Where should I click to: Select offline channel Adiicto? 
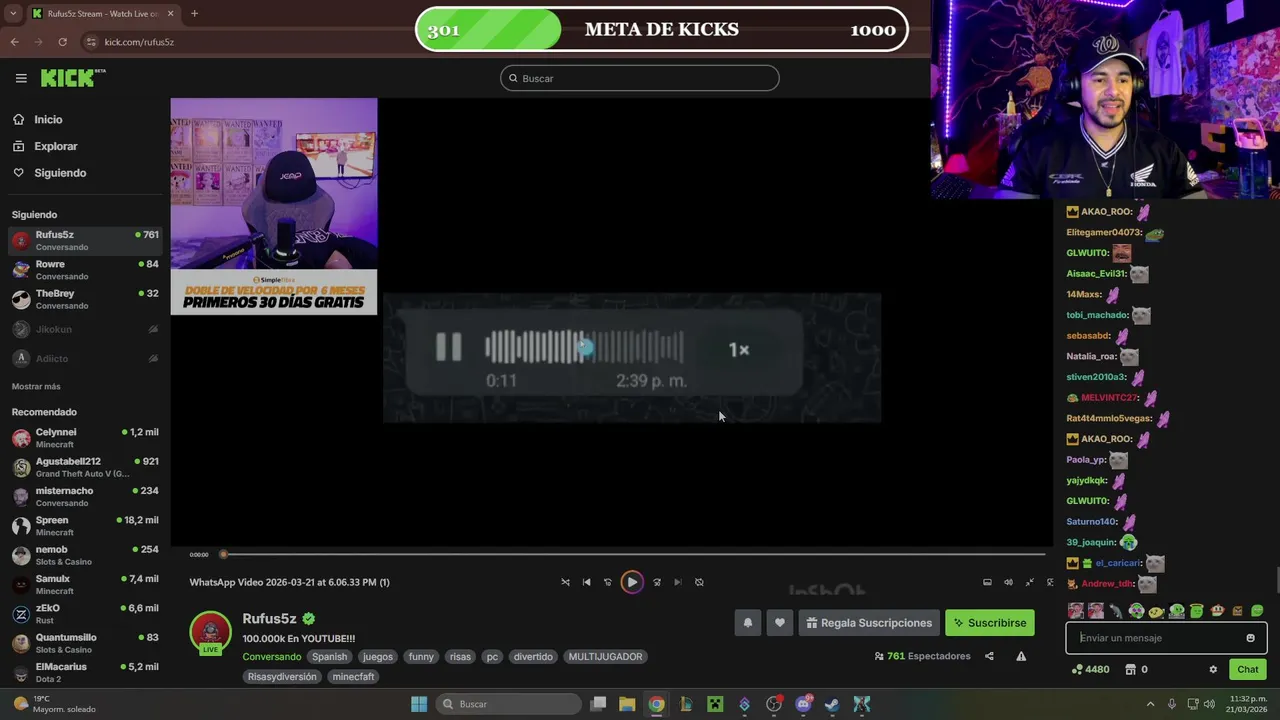click(x=85, y=358)
